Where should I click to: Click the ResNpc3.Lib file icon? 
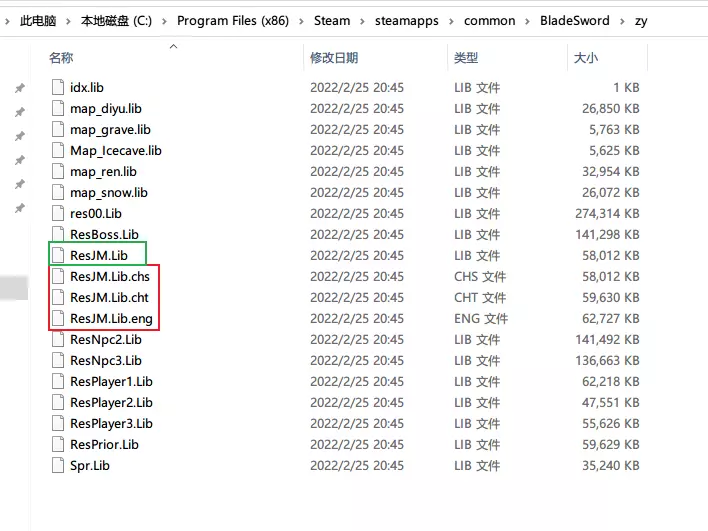click(x=58, y=360)
